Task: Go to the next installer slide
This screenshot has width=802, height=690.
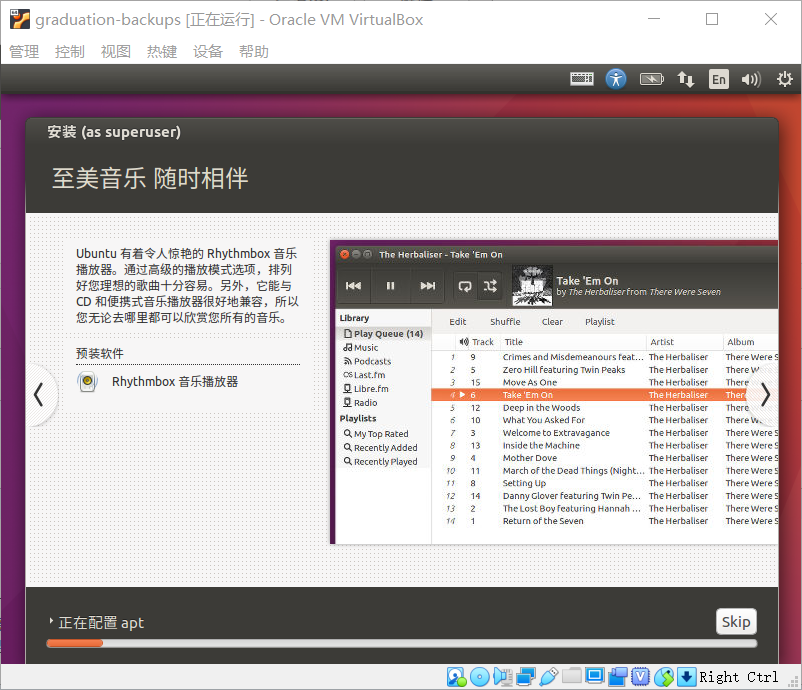Action: [765, 394]
